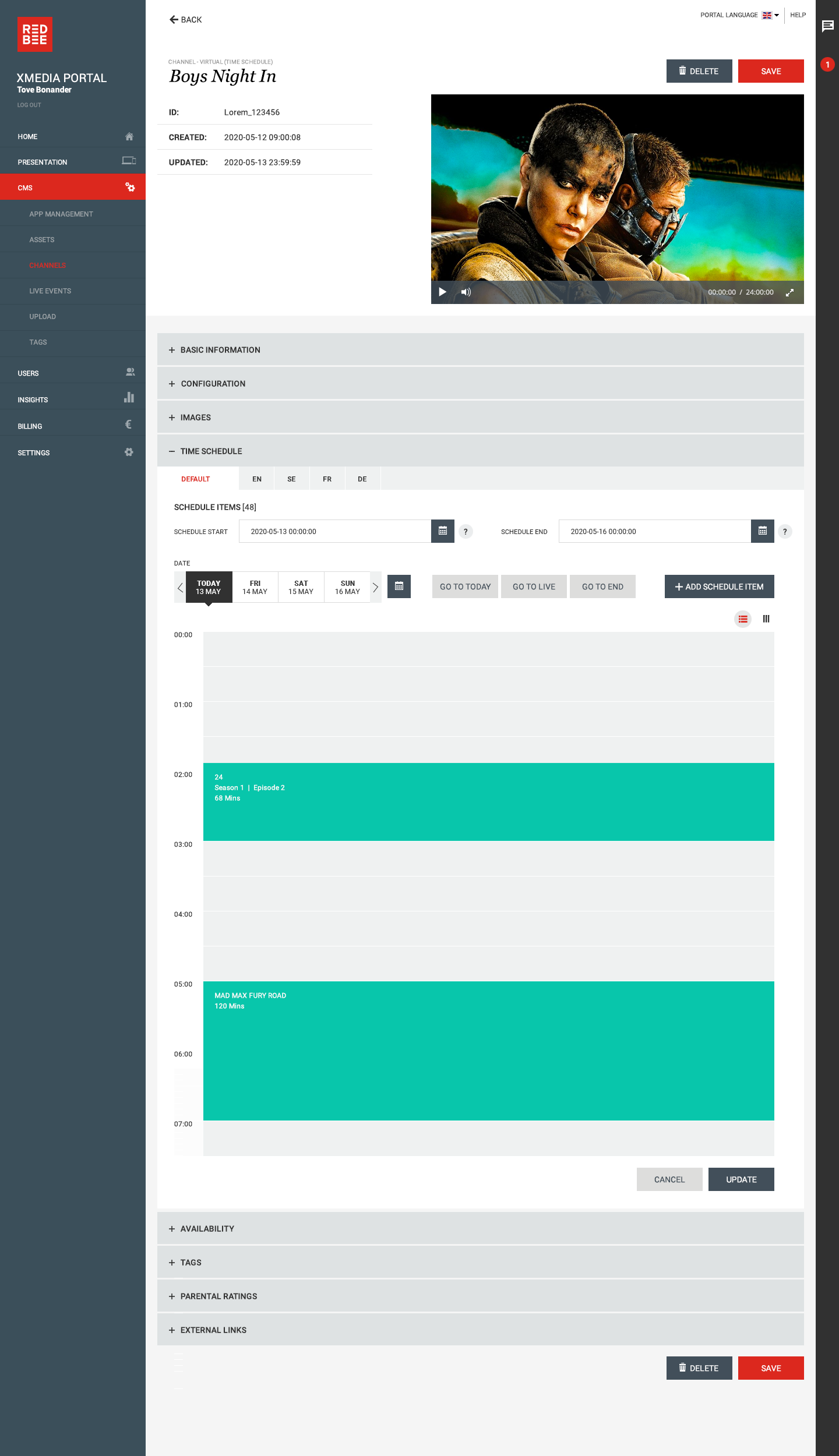Select Sat 15 May date
This screenshot has height=1456, width=839.
[x=301, y=587]
